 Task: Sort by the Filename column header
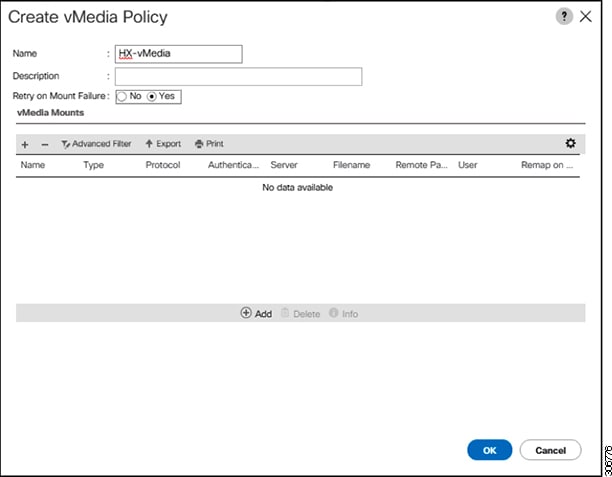351,165
